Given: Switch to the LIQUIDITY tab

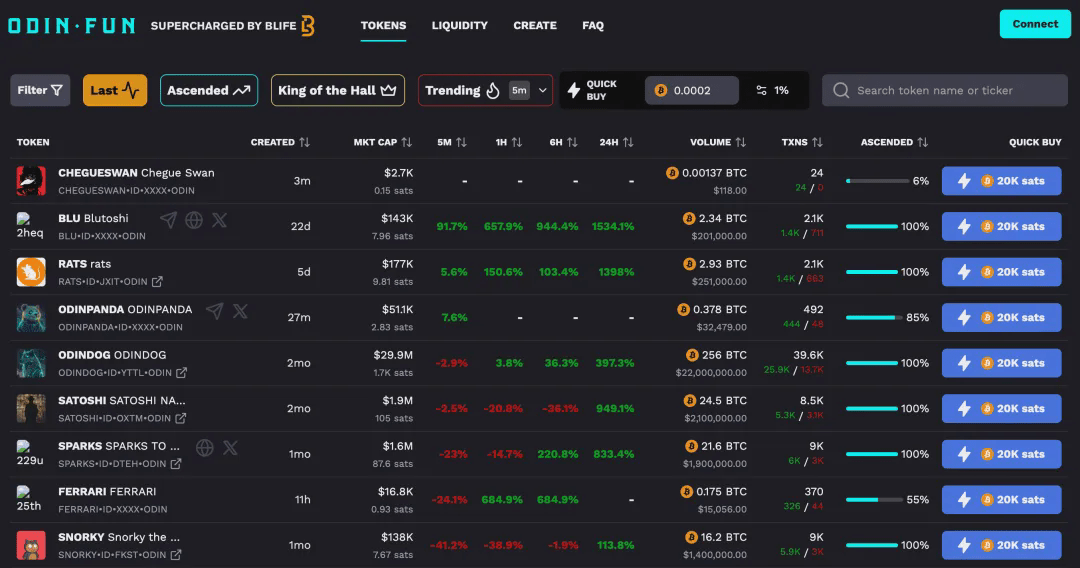Looking at the screenshot, I should (x=460, y=25).
